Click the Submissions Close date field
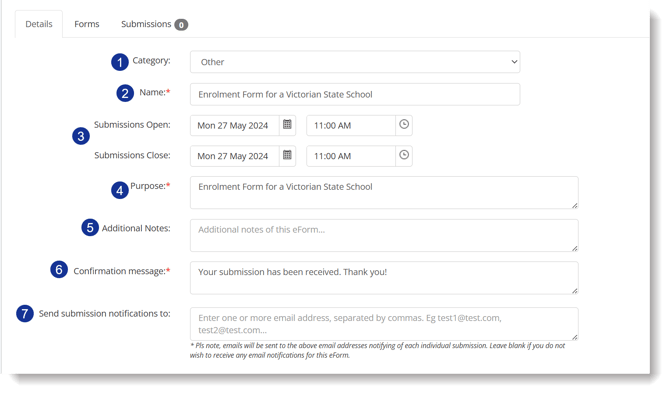 pos(235,156)
